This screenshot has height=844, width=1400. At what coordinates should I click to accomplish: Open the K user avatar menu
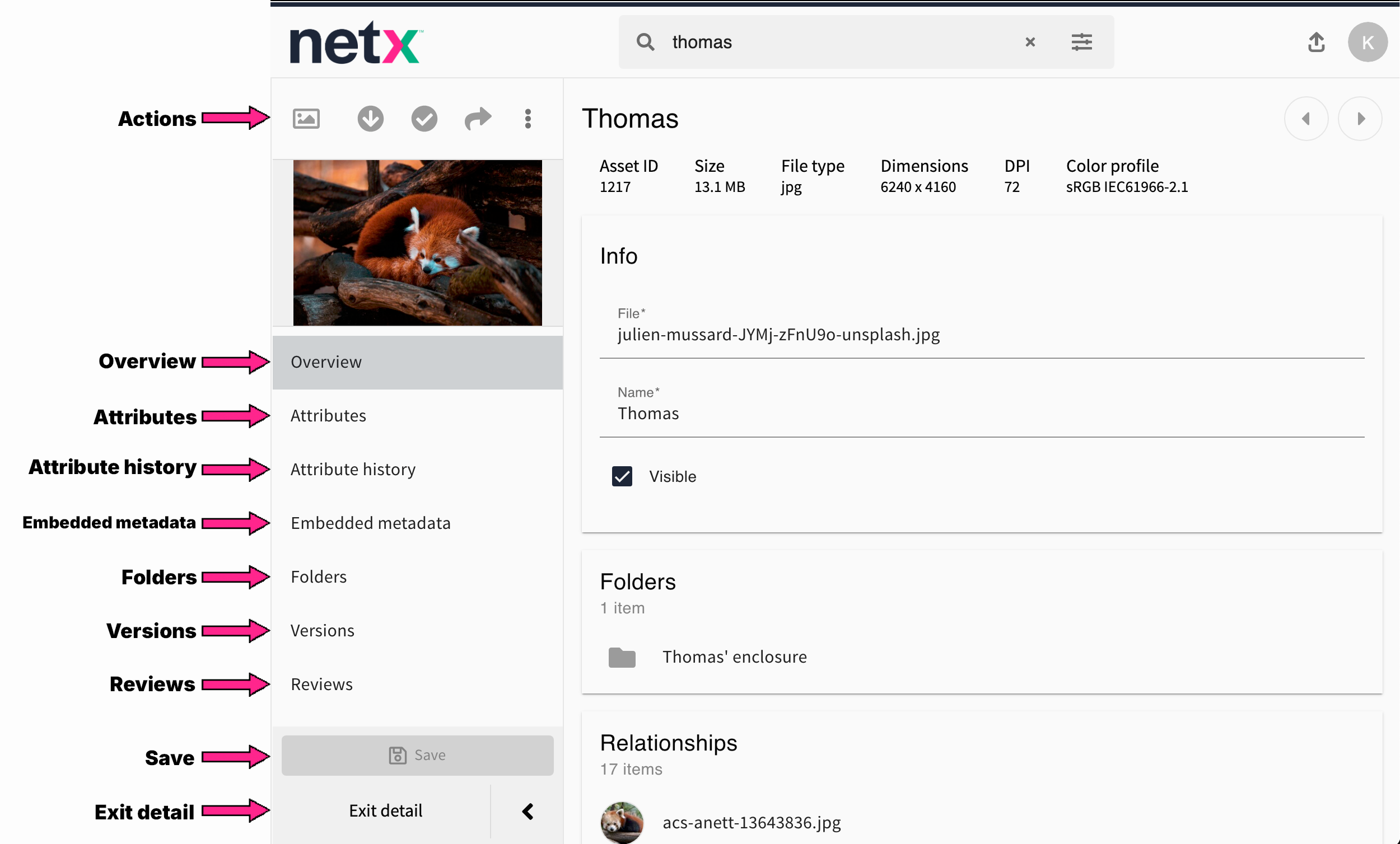[1367, 42]
